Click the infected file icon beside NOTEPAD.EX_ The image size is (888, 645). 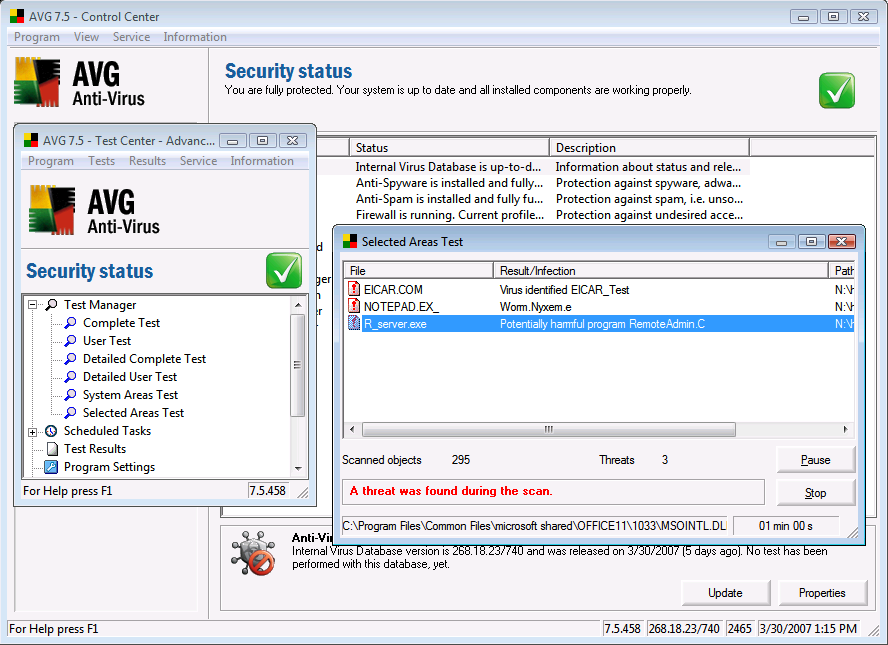click(x=353, y=306)
